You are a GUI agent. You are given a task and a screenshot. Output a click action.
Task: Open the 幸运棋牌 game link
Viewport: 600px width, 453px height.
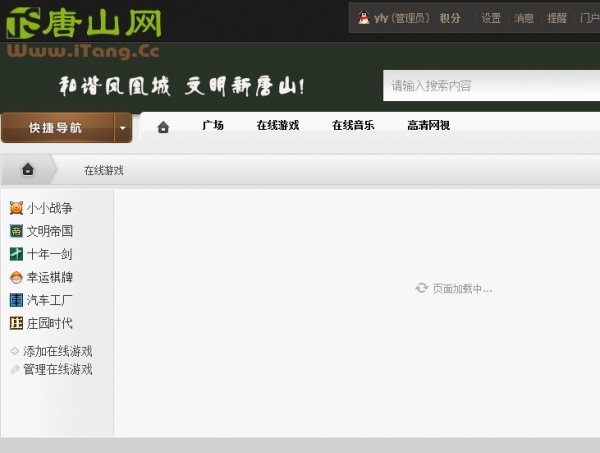49,277
